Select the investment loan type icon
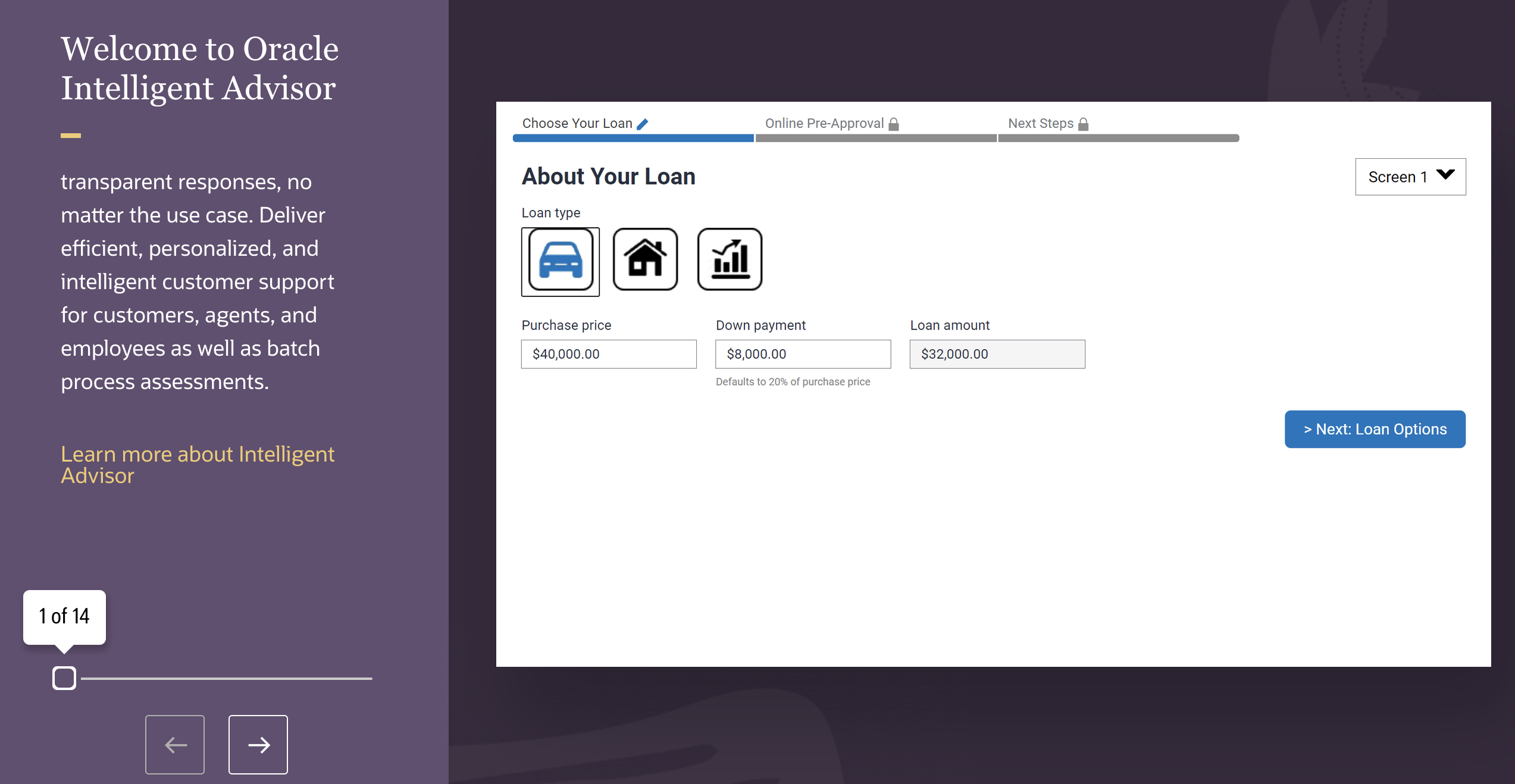 point(730,259)
